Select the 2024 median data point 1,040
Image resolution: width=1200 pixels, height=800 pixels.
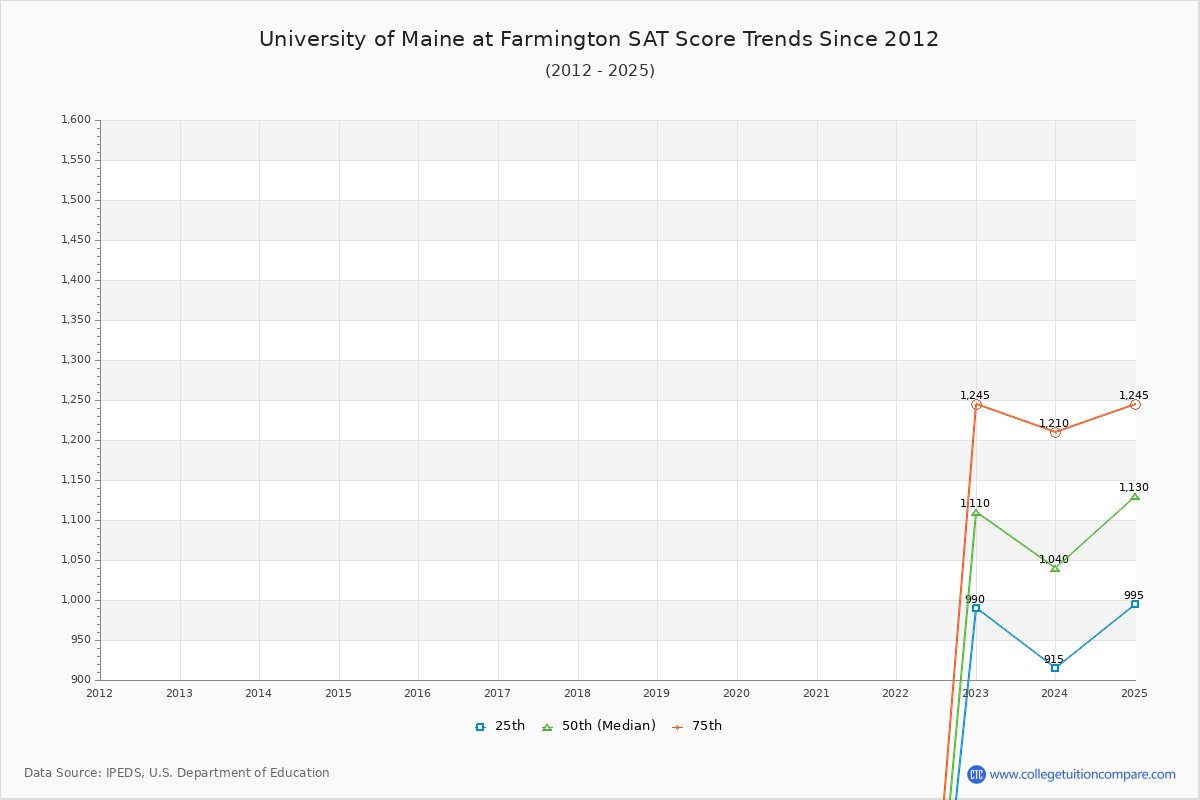point(1055,568)
